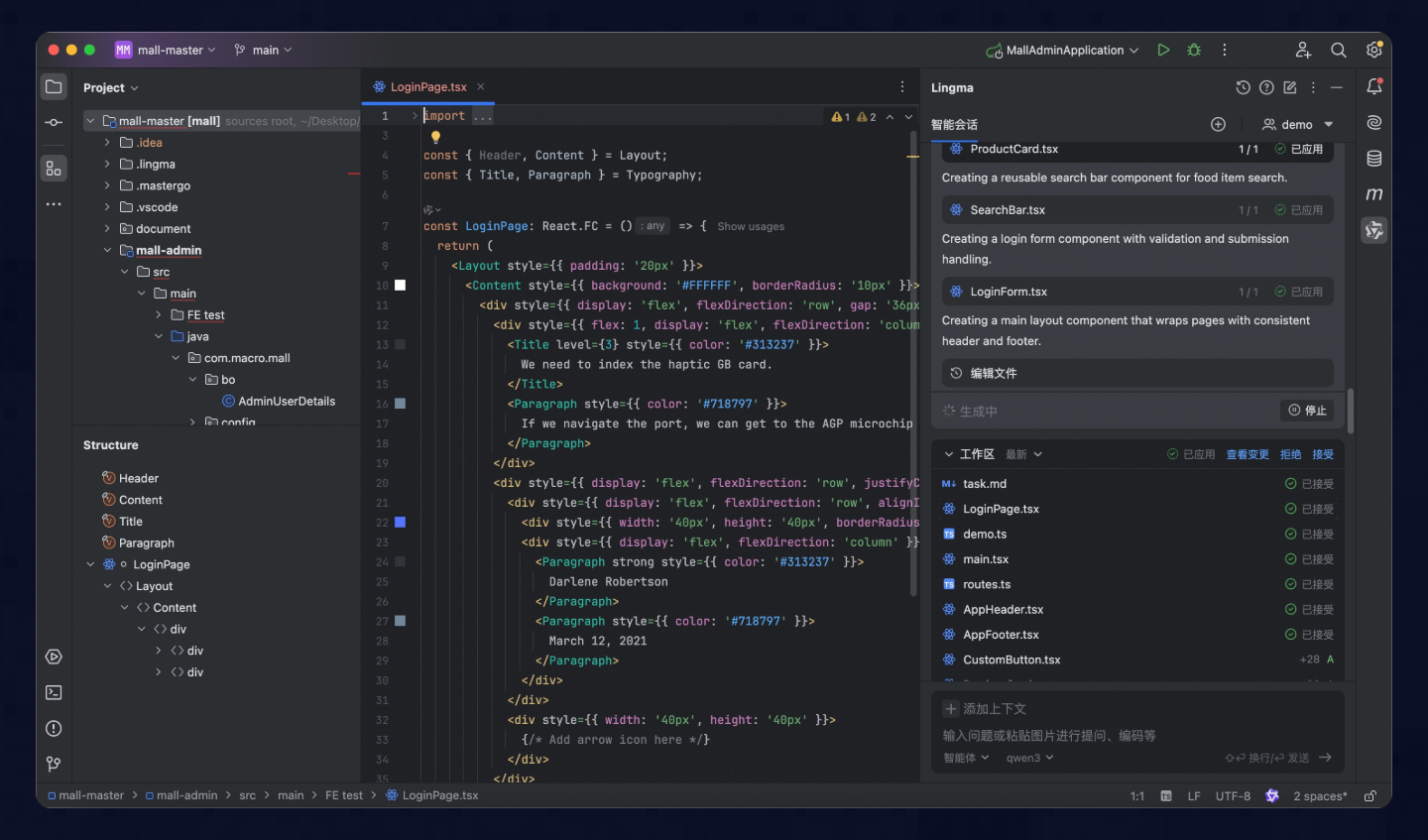Open the main branch dropdown

[x=264, y=50]
